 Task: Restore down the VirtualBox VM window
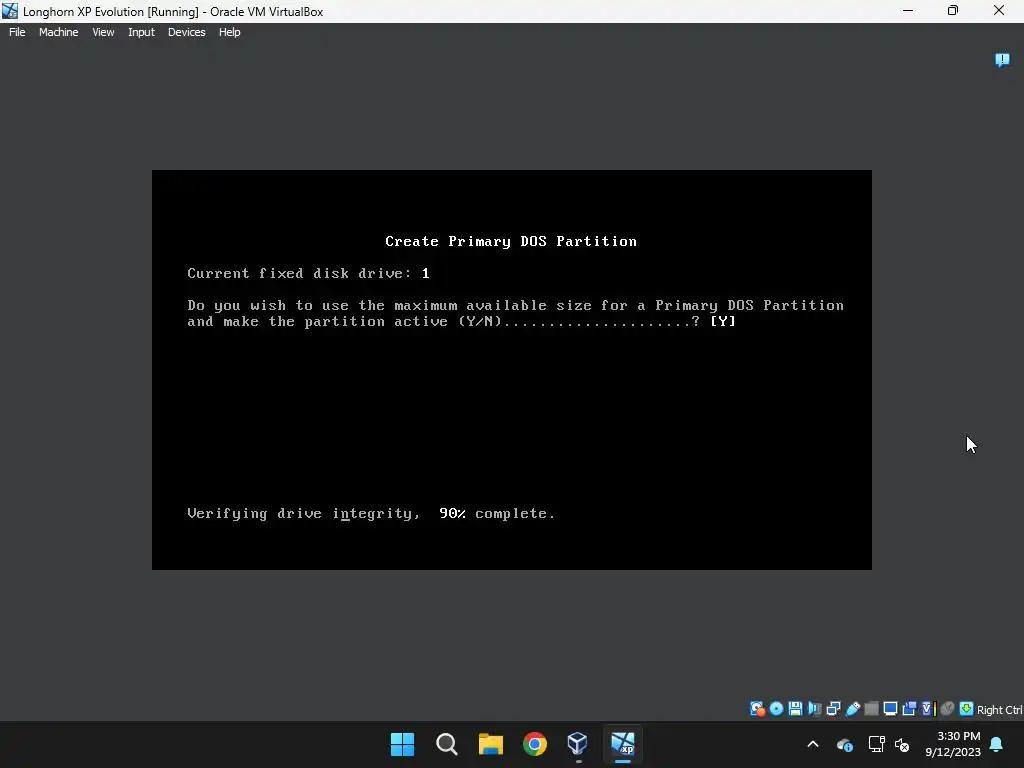click(x=953, y=11)
